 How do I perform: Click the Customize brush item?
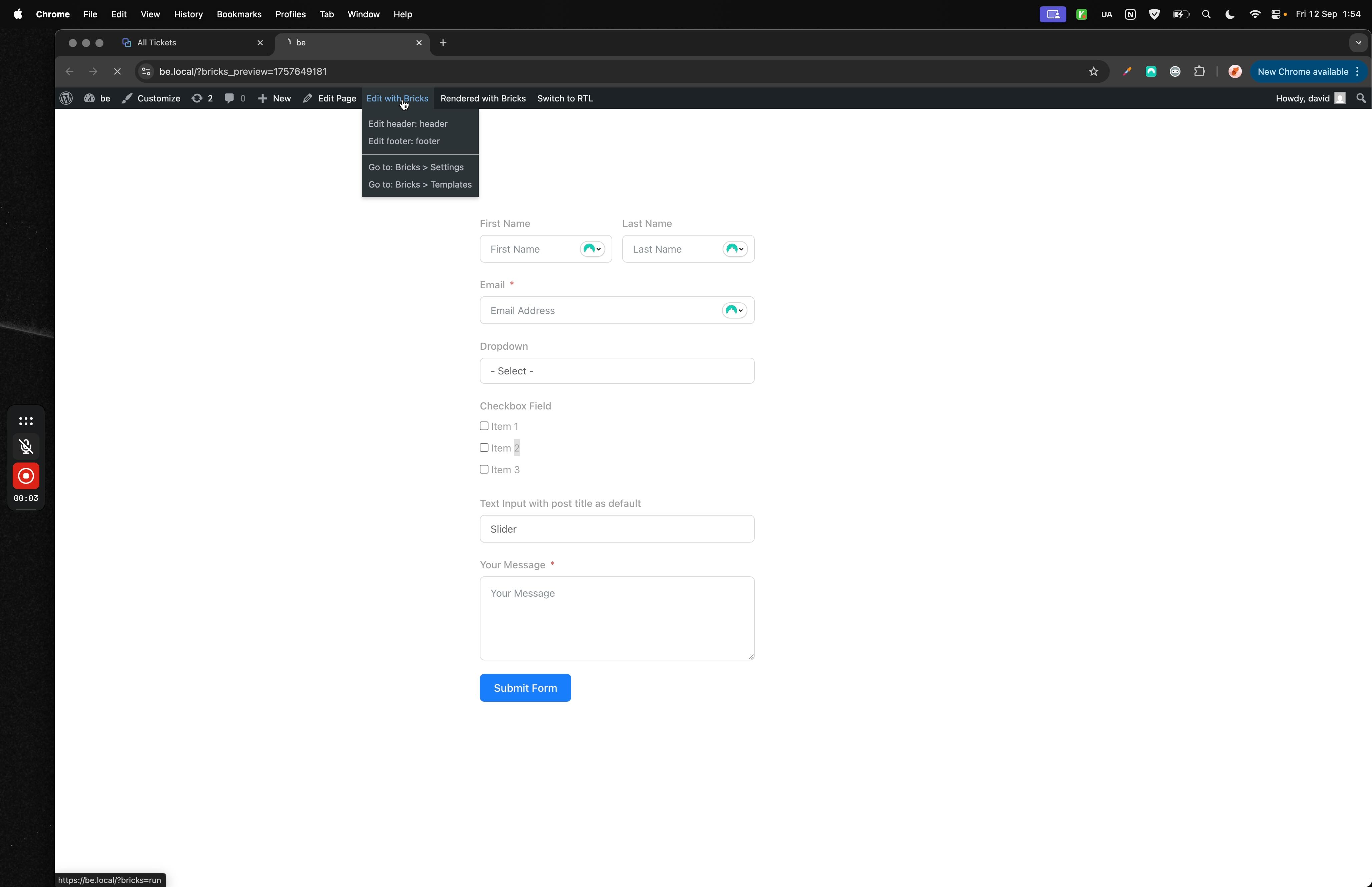[x=151, y=98]
